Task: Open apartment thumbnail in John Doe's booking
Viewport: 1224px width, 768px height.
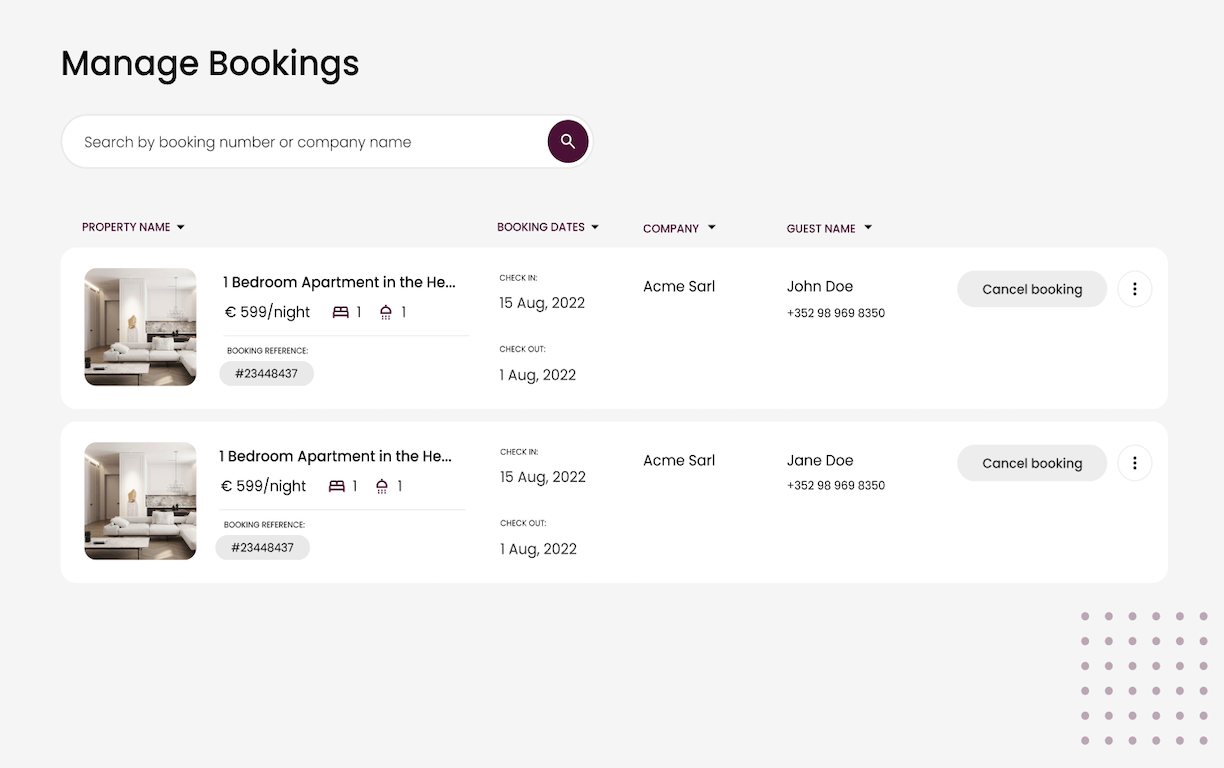Action: tap(140, 327)
